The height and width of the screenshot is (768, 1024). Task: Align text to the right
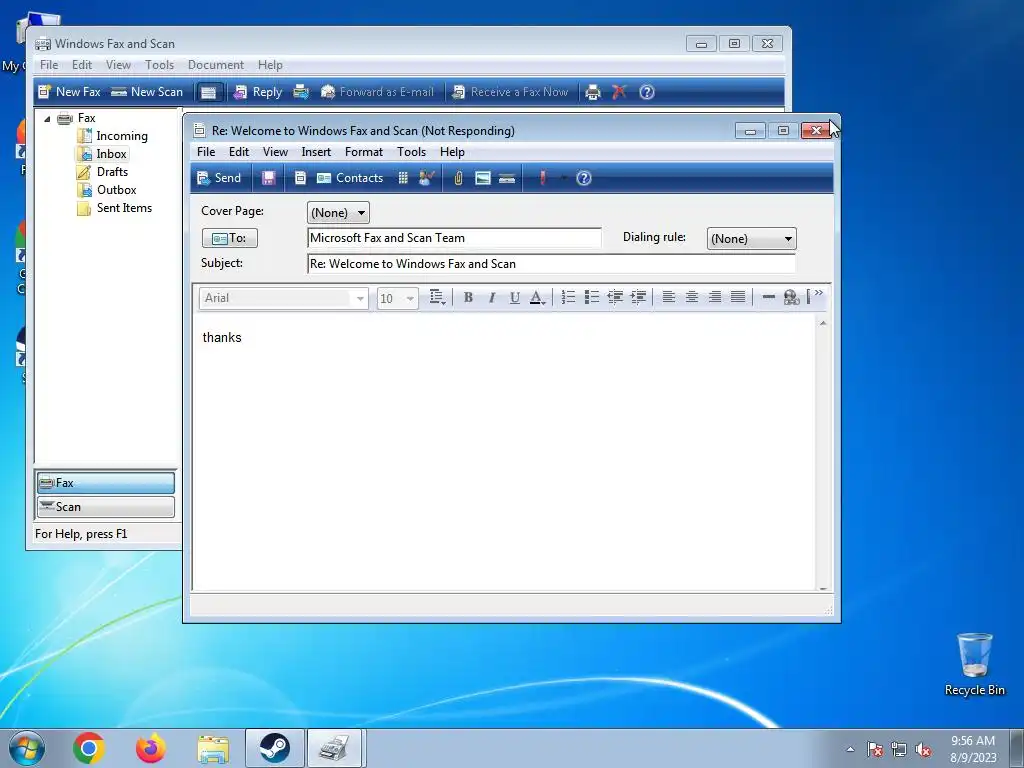tap(715, 298)
